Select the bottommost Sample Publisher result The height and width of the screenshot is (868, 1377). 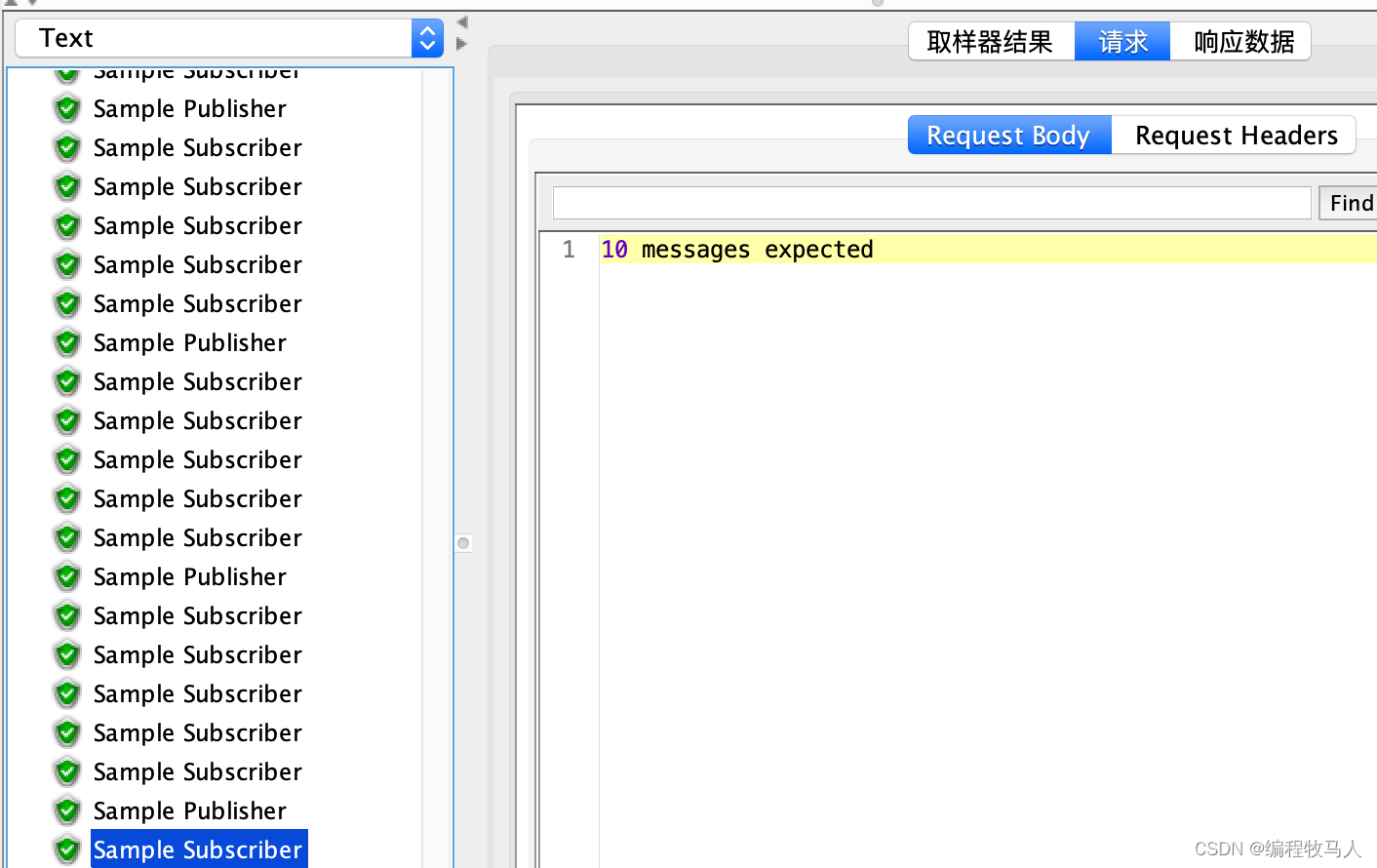click(x=190, y=810)
